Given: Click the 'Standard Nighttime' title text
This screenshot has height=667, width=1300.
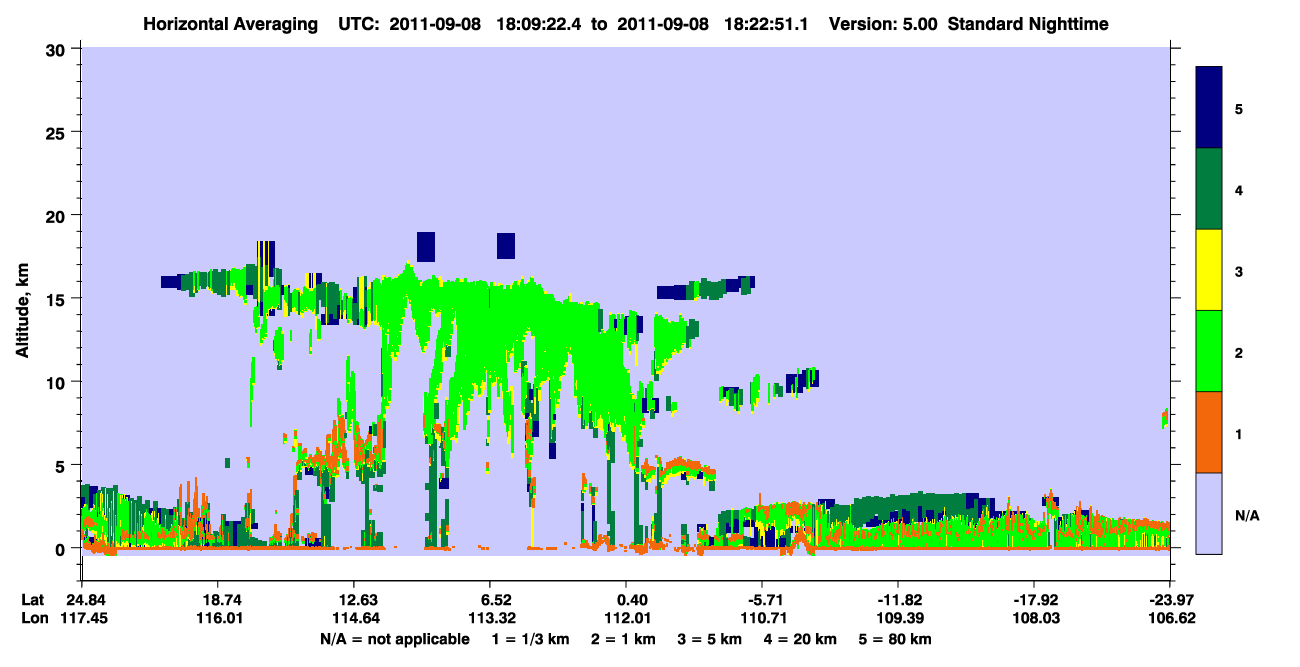Looking at the screenshot, I should coord(1028,23).
